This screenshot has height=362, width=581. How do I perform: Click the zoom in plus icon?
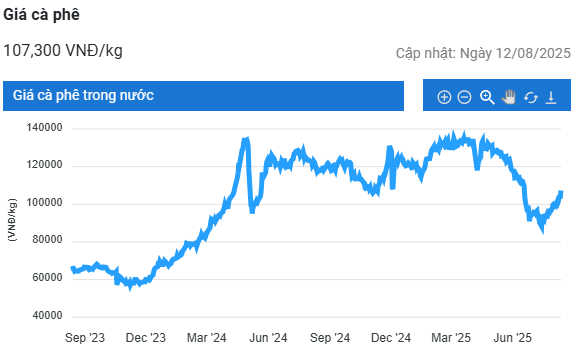(x=444, y=97)
